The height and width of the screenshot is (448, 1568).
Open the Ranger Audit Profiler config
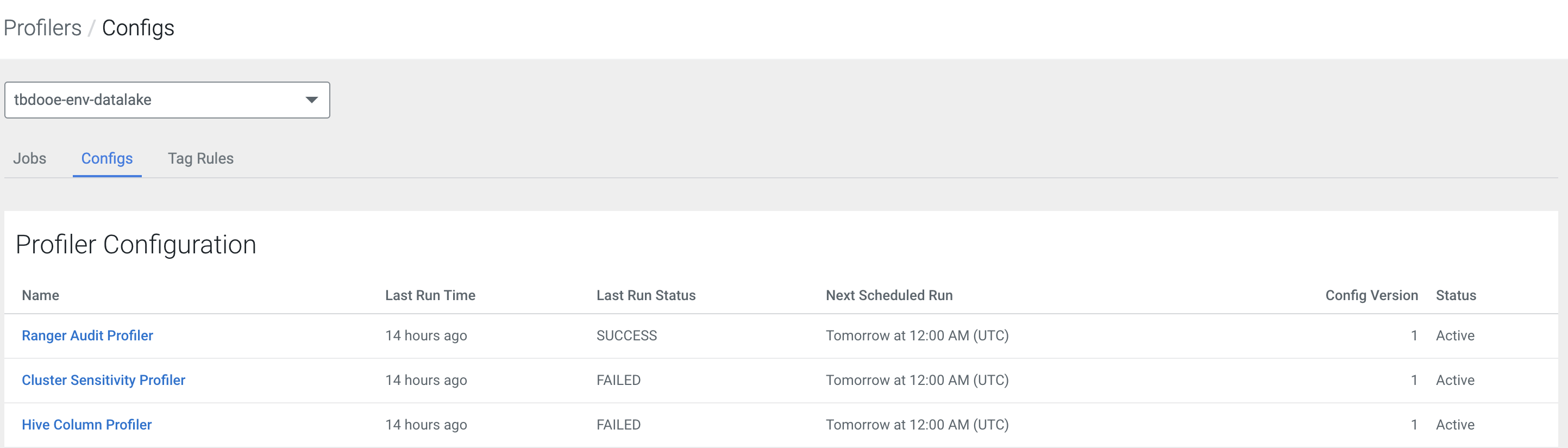click(x=87, y=336)
